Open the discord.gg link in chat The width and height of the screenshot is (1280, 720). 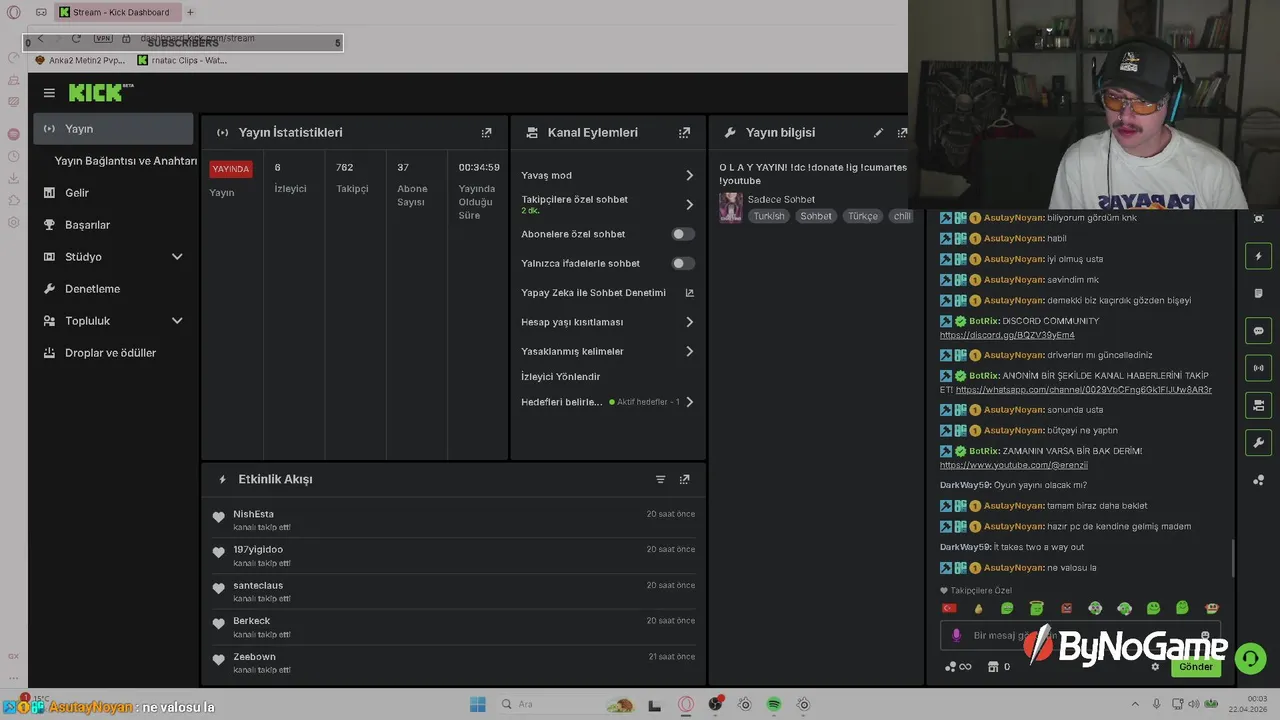[x=1007, y=335]
